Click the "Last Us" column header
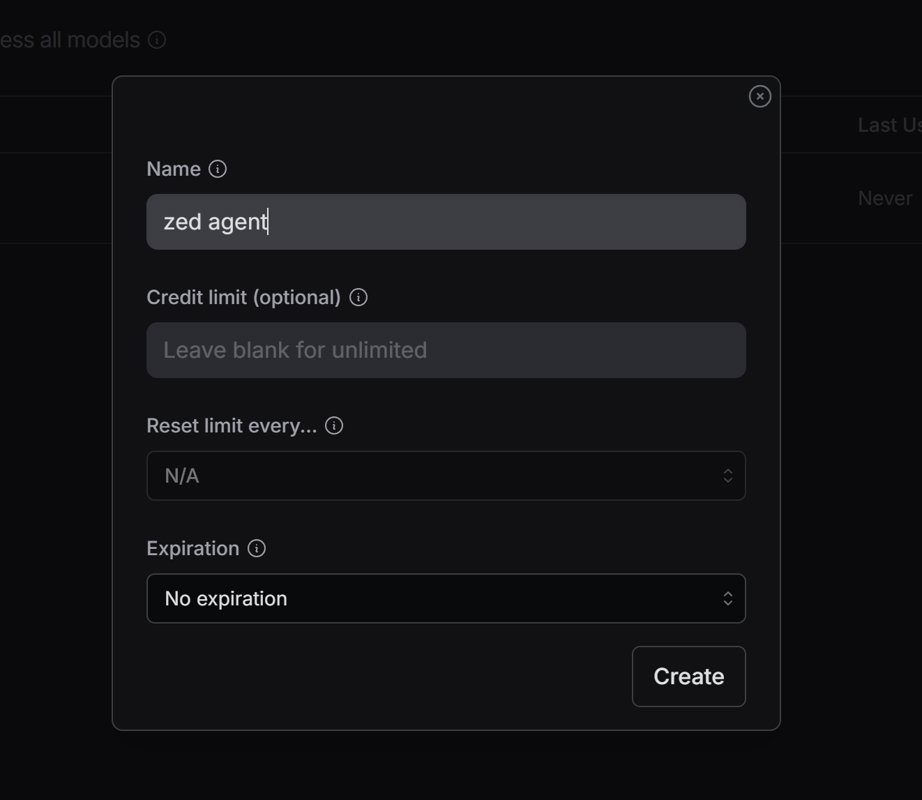Screen dimensions: 922x800 click(x=888, y=125)
